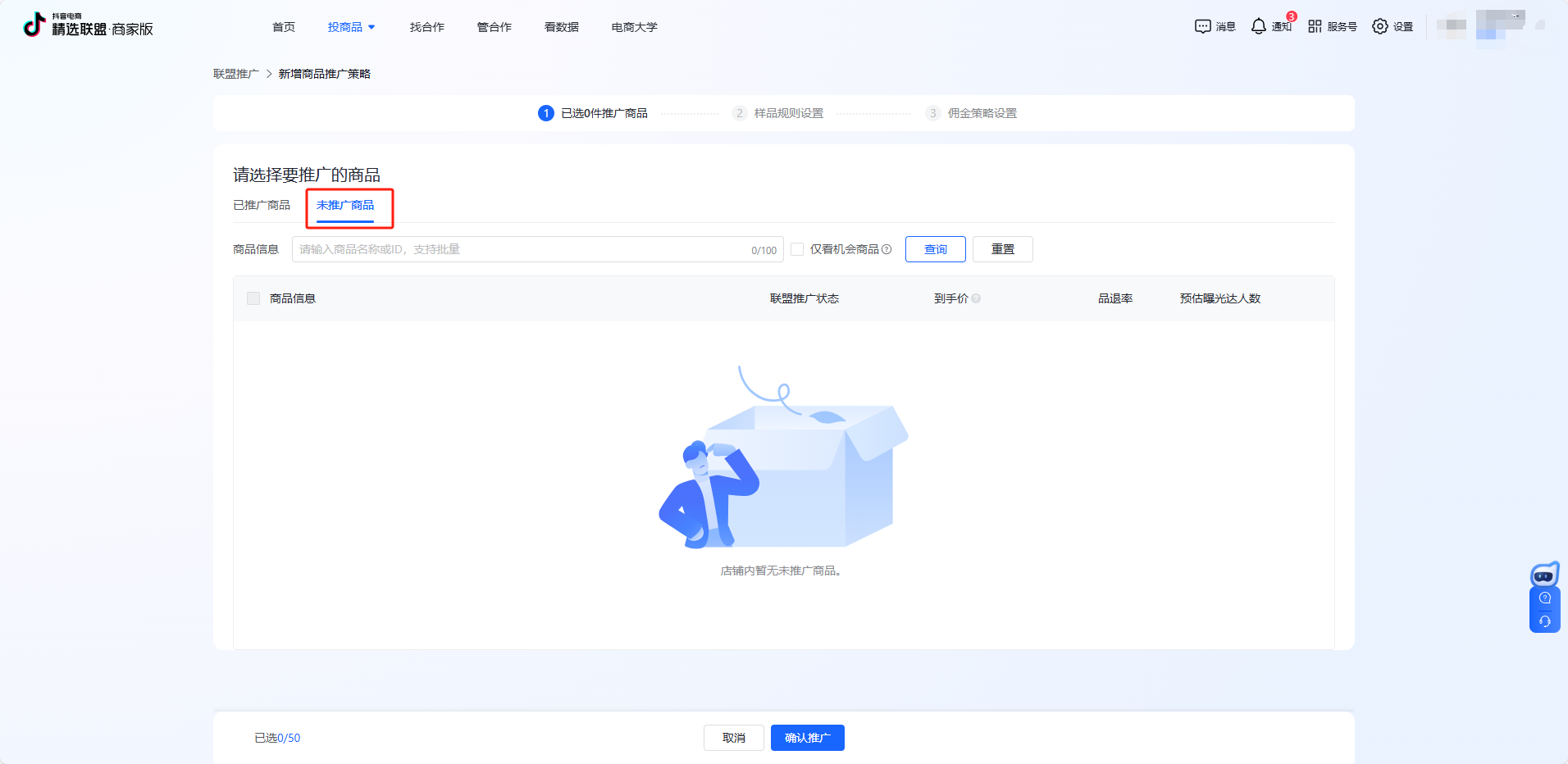Screen dimensions: 1568x764
Task: Open the 消息 messages chat icon
Action: [1202, 26]
